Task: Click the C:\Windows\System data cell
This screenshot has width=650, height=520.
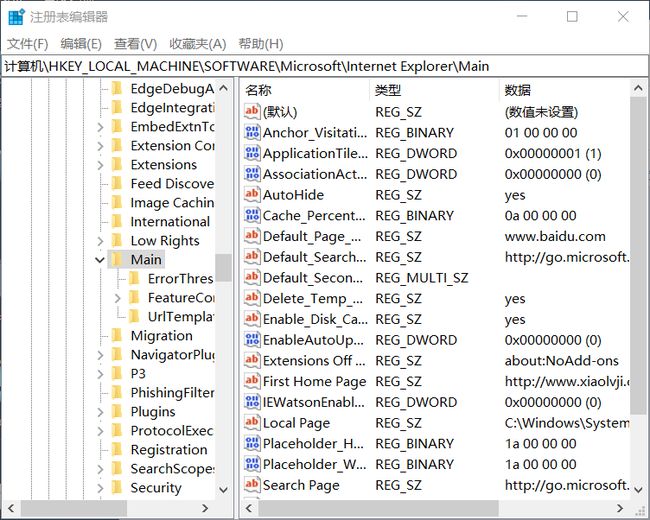Action: click(567, 423)
